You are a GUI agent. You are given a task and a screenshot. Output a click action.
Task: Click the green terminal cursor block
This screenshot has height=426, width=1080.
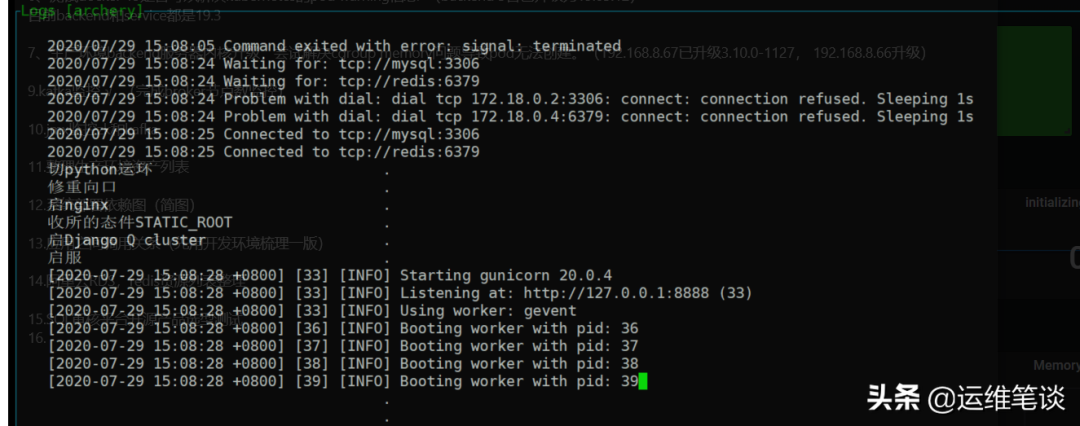(x=644, y=381)
